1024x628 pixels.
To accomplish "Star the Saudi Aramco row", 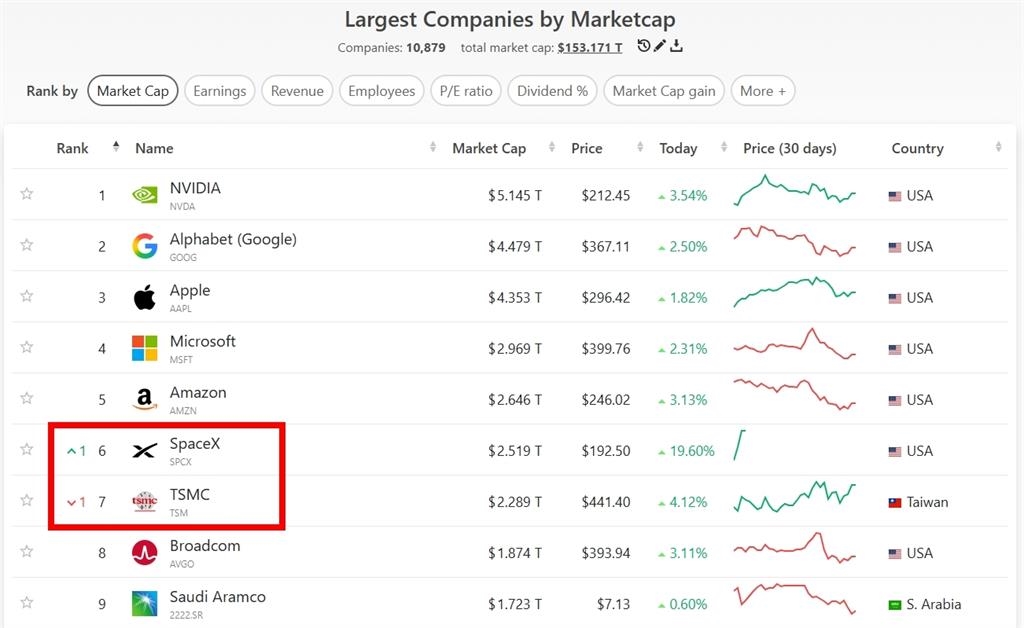I will click(x=27, y=603).
